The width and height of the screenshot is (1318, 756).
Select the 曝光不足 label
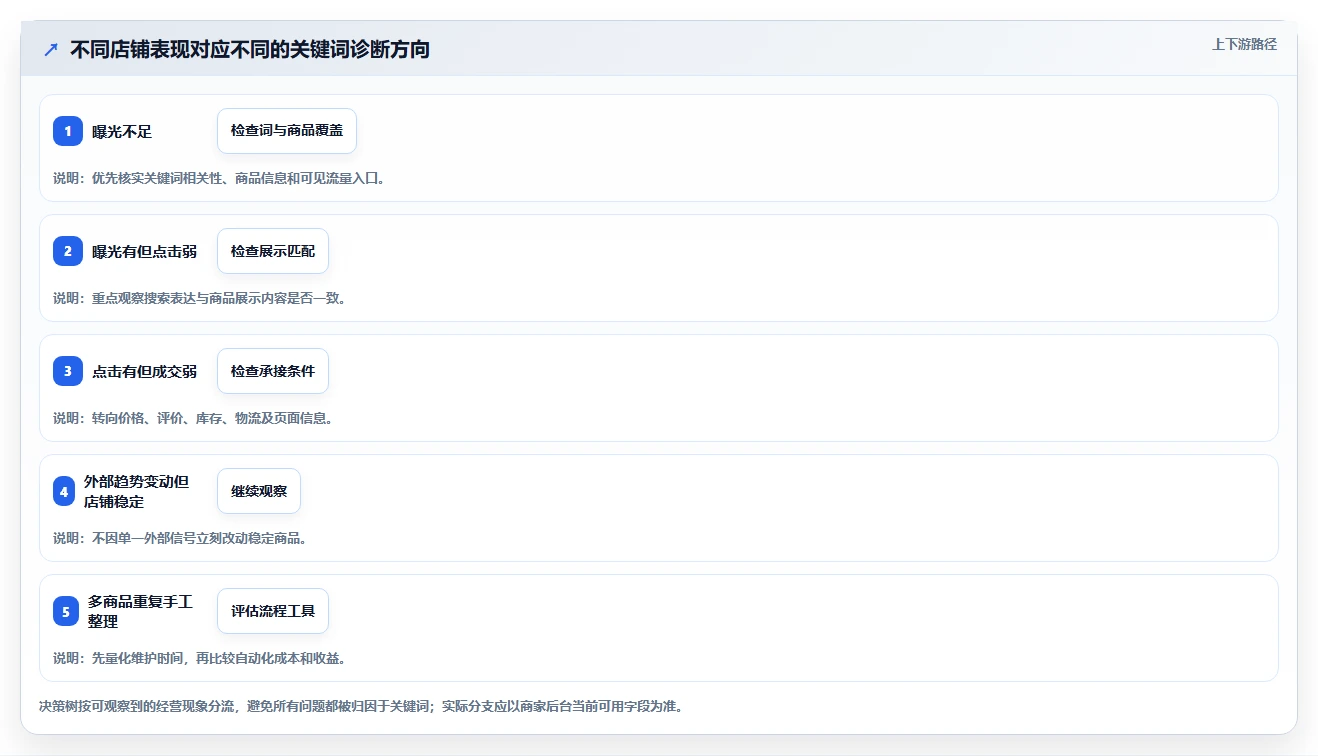click(x=122, y=131)
